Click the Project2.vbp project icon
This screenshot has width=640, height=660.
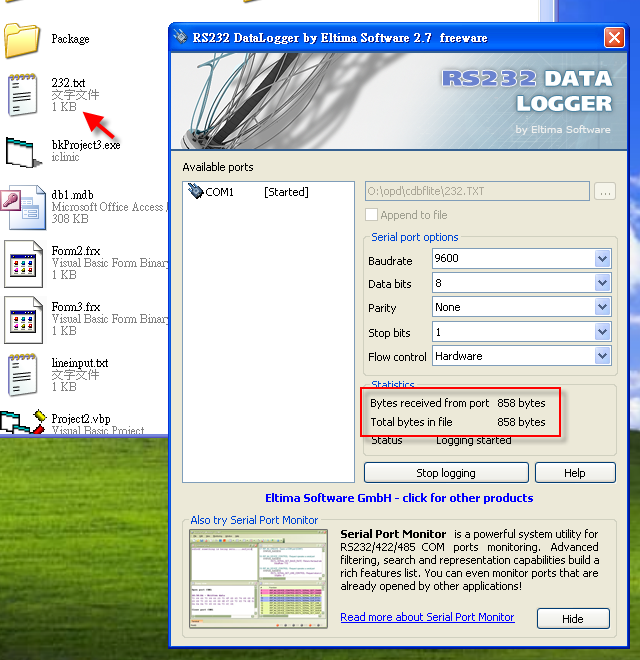coord(23,421)
